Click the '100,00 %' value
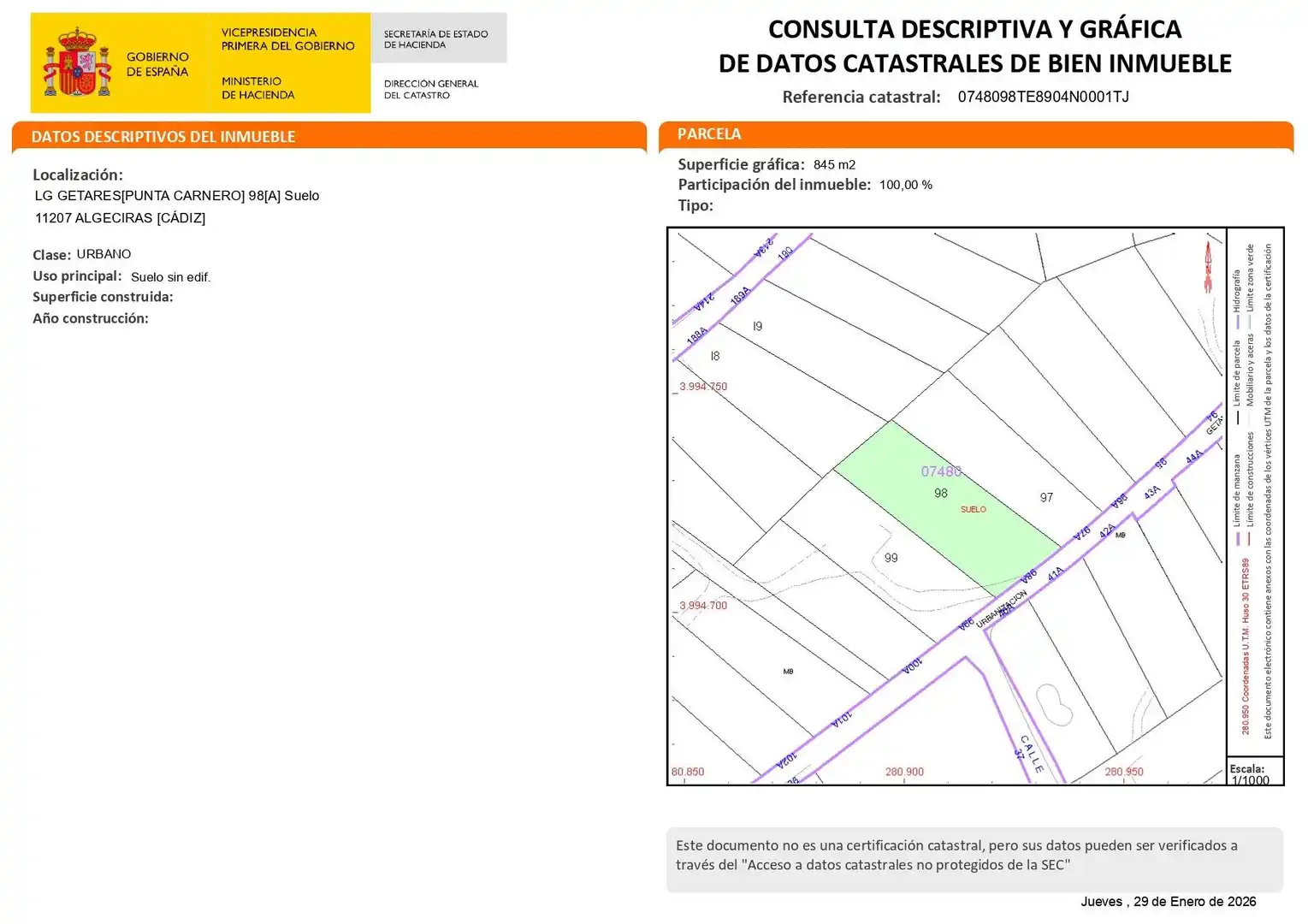The height and width of the screenshot is (924, 1308). 905,185
